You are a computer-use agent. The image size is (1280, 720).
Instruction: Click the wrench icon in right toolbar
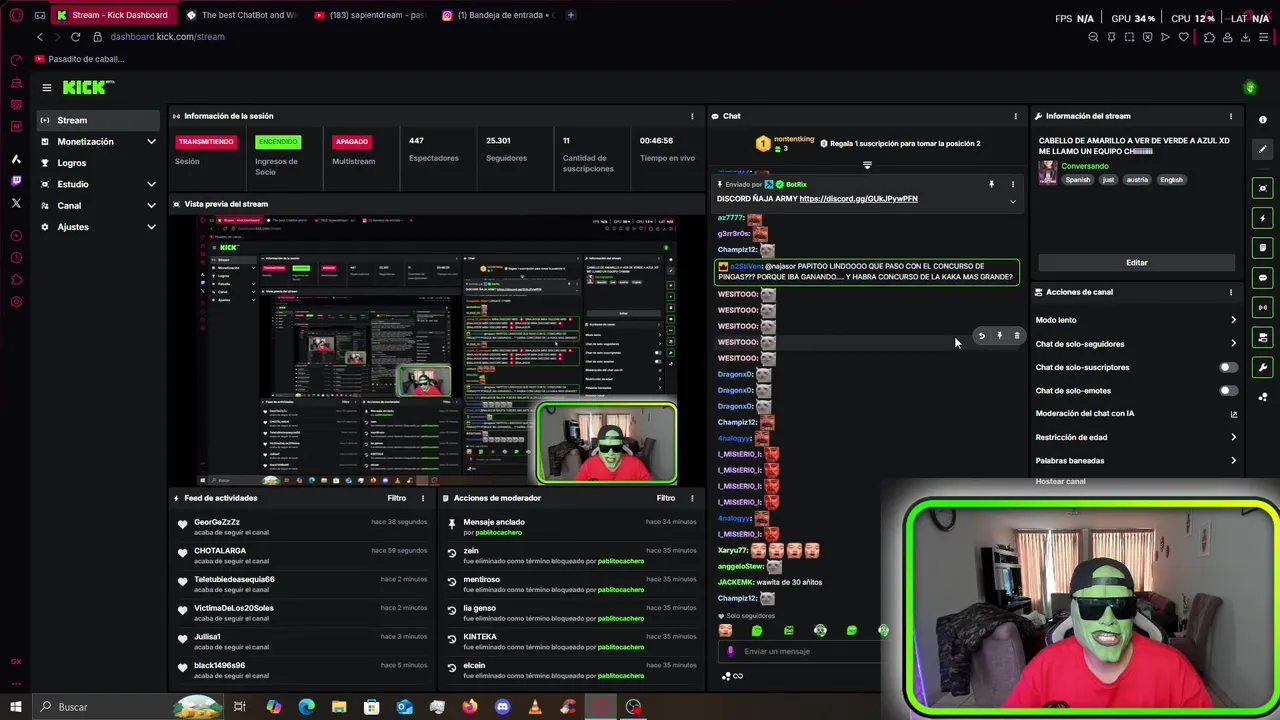1263,367
